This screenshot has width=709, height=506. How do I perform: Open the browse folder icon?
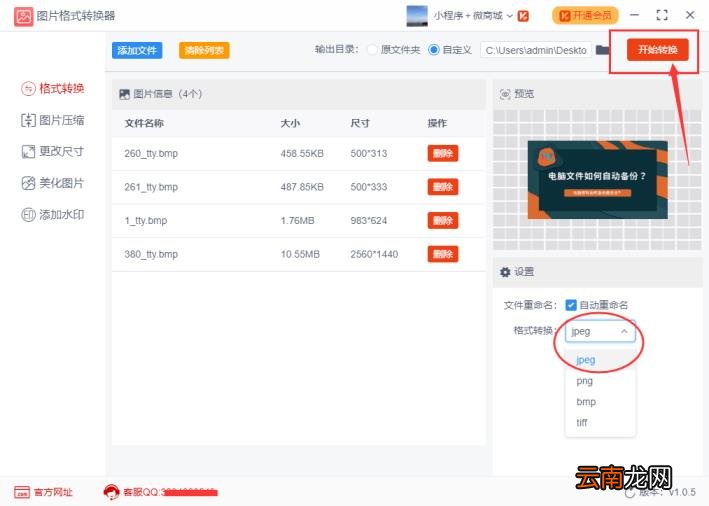tap(602, 50)
